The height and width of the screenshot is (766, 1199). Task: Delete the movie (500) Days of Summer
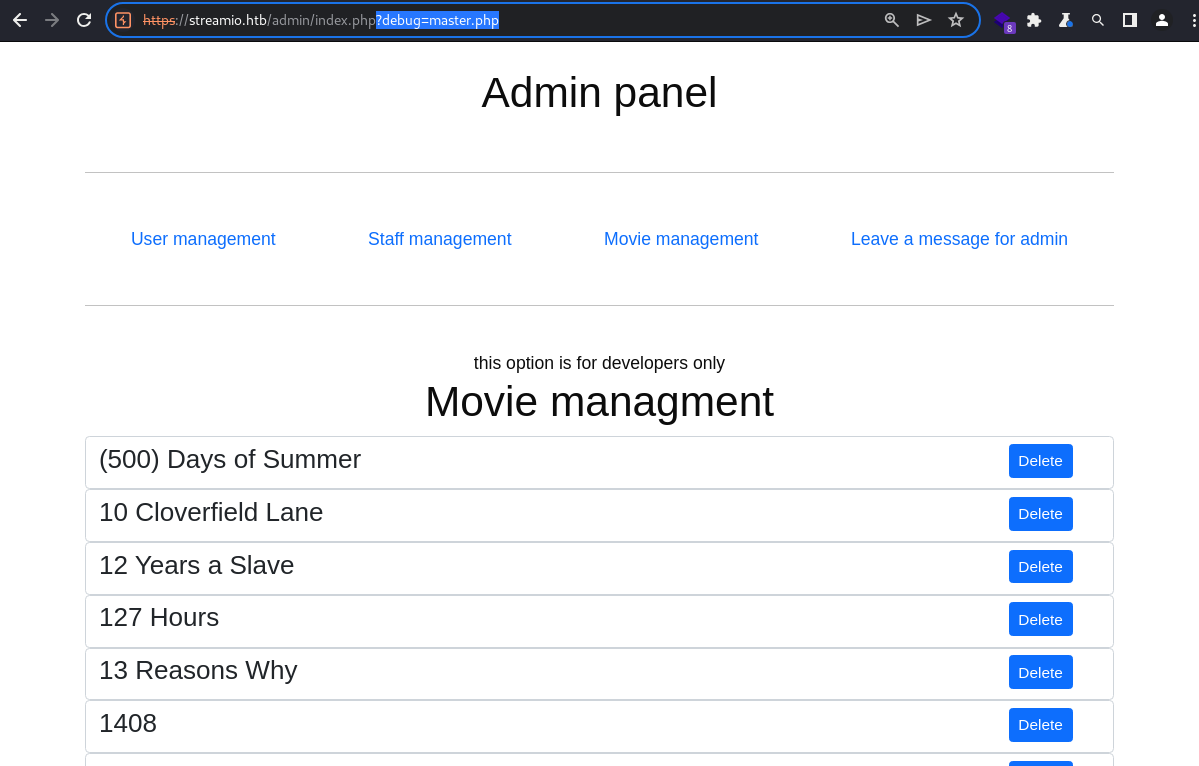tap(1040, 461)
